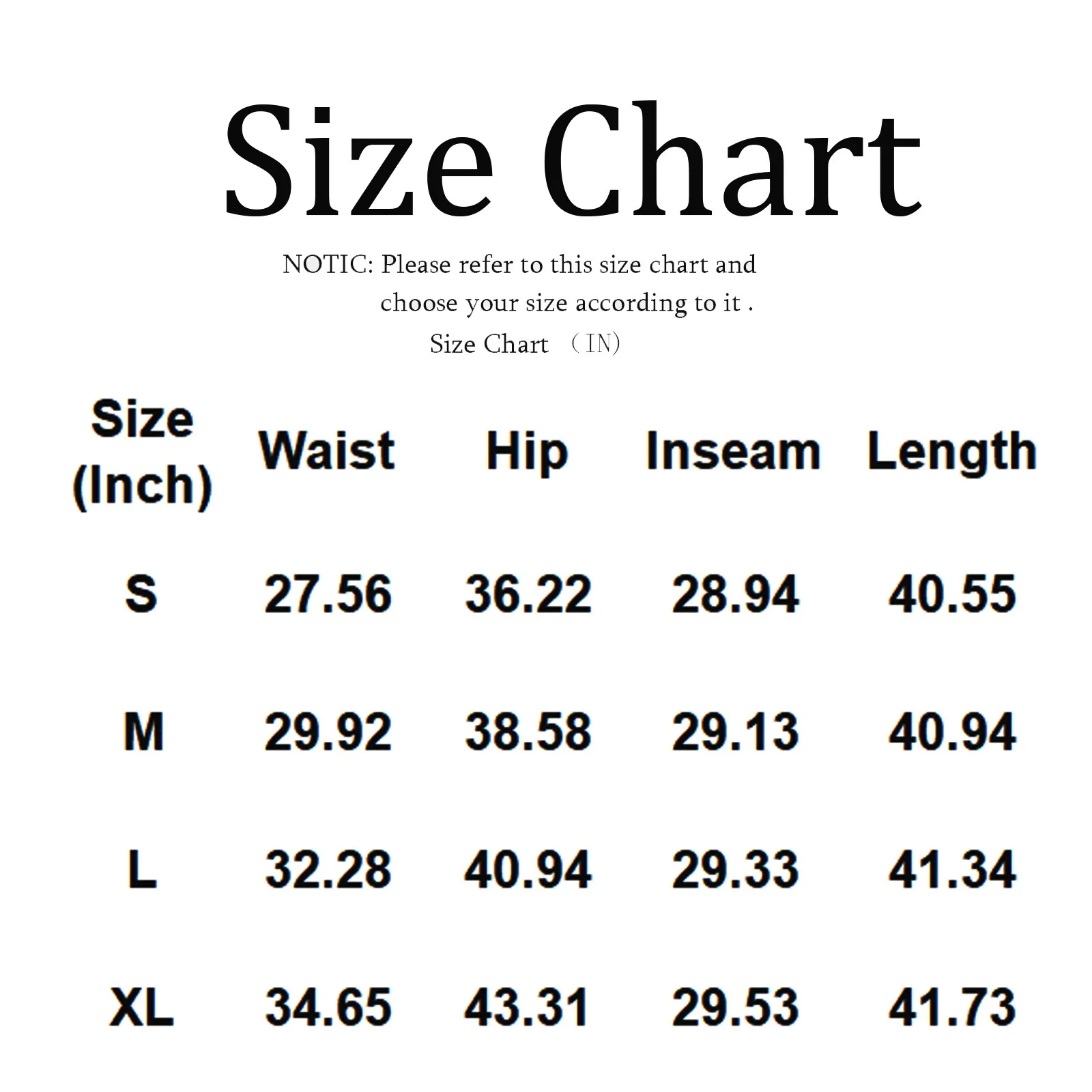Click the length value 41.73
The width and height of the screenshot is (1092, 1092).
[952, 1007]
